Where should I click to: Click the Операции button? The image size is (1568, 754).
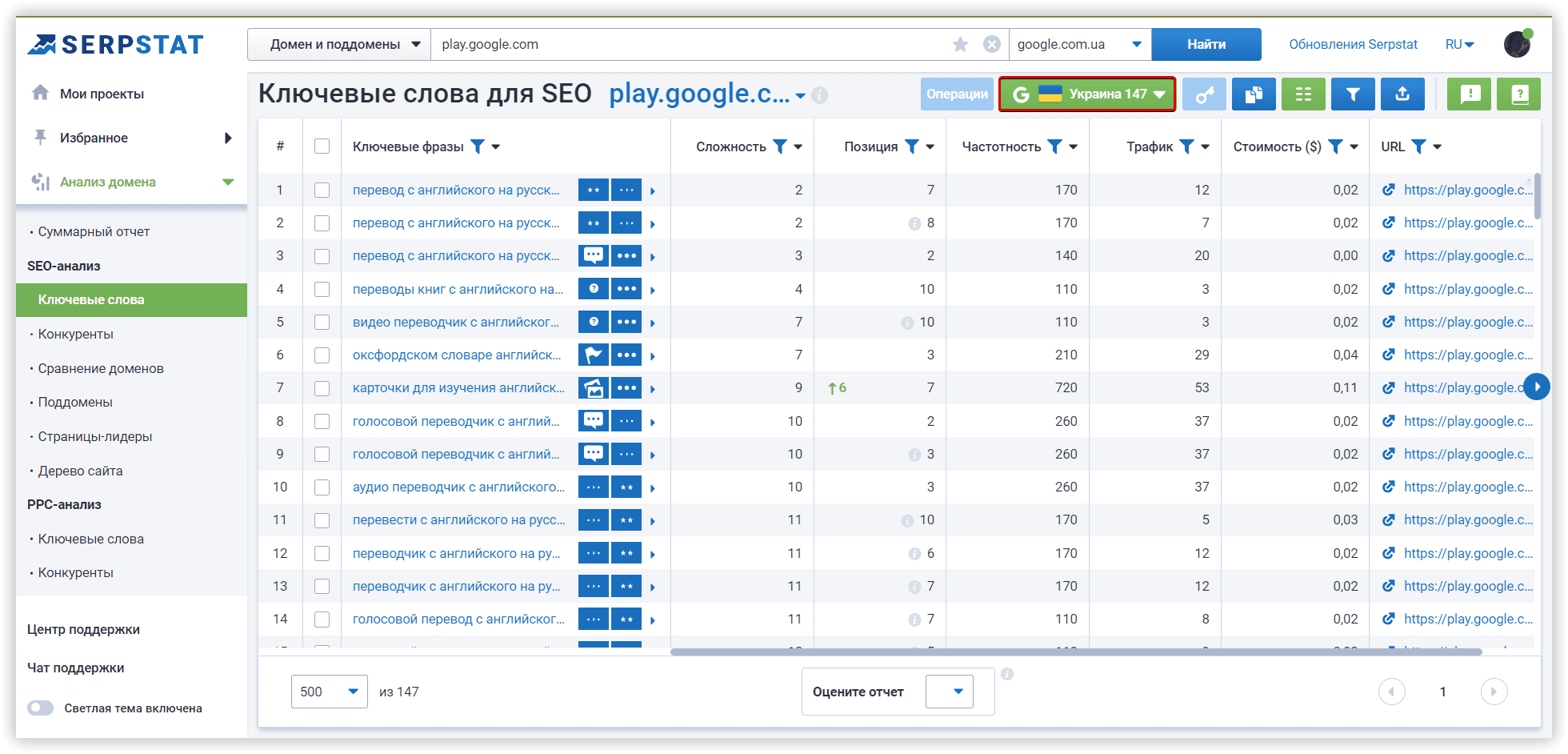[957, 94]
